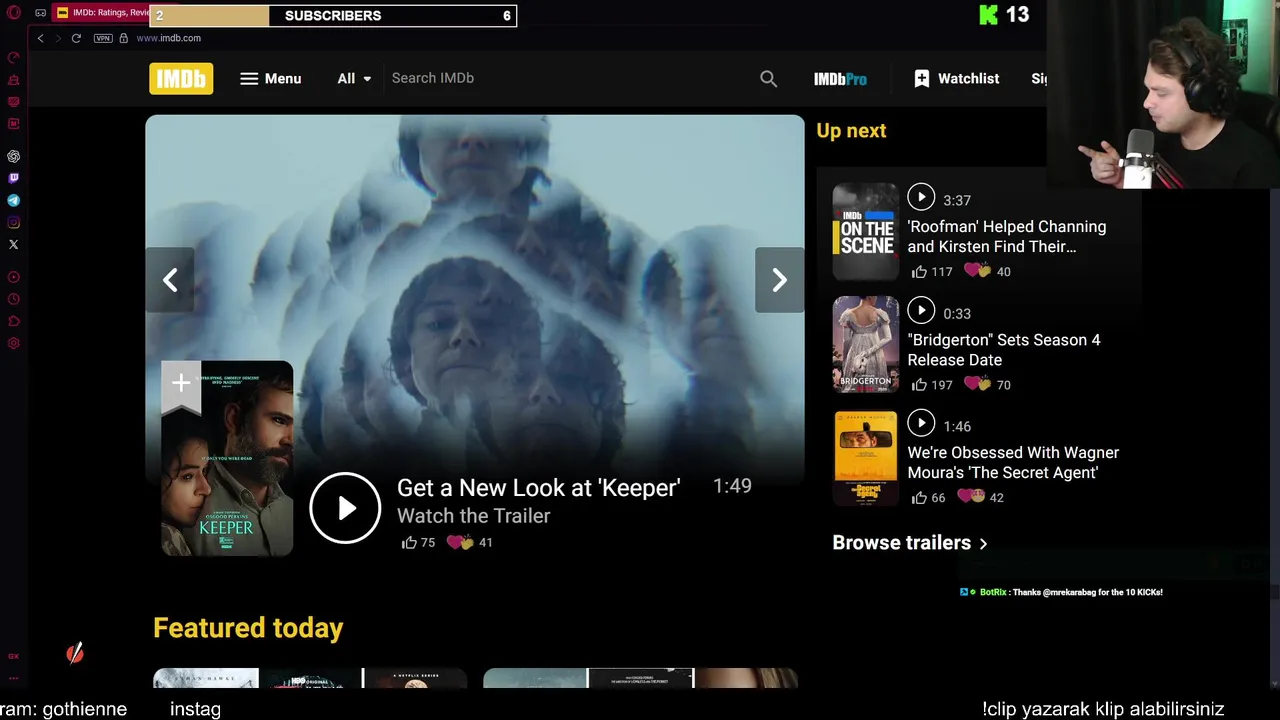Image resolution: width=1280 pixels, height=720 pixels.
Task: Click the browser forward arrow
Action: [58, 38]
